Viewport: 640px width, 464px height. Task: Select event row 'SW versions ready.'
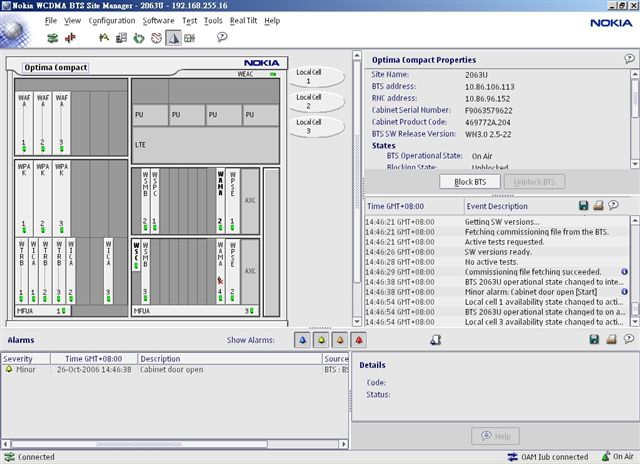click(497, 252)
